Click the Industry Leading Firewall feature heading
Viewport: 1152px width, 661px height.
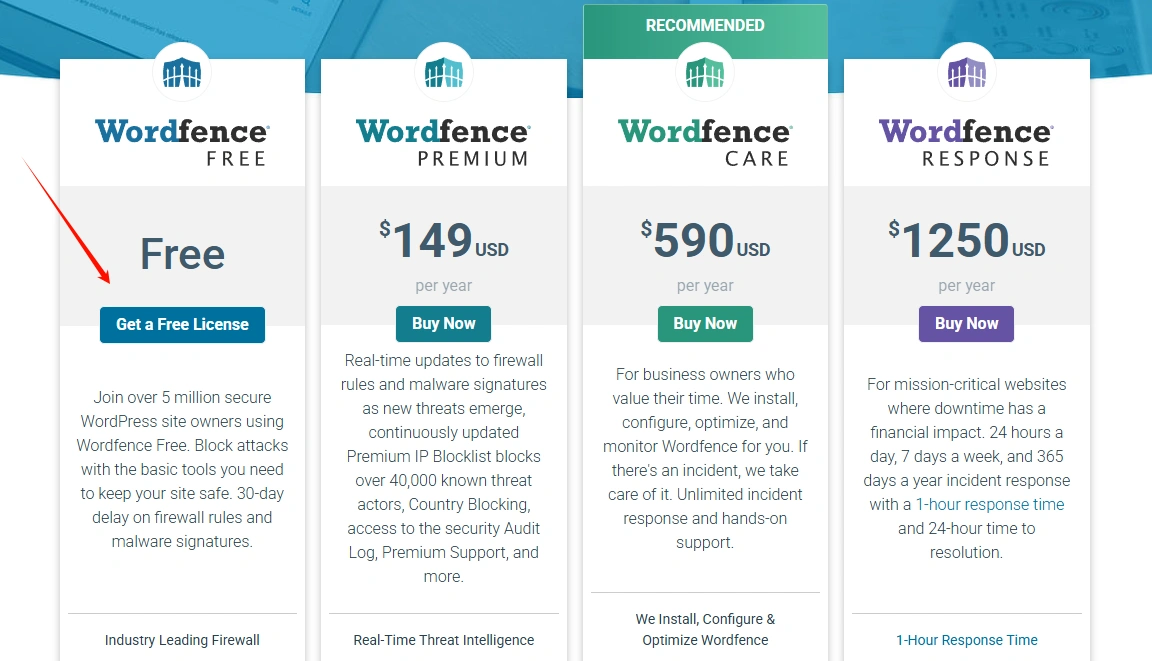pyautogui.click(x=181, y=640)
